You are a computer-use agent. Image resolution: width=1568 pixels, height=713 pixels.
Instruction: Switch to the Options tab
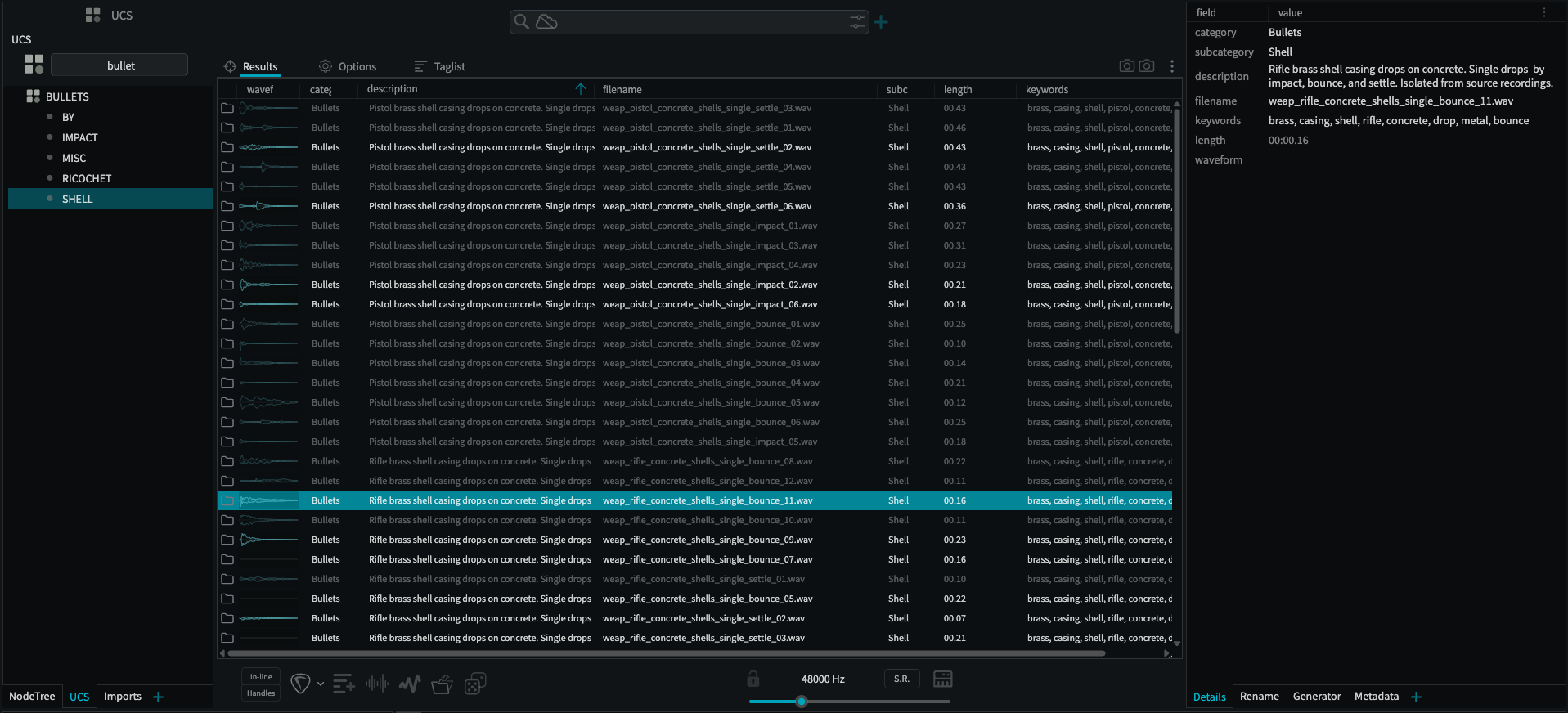[x=357, y=66]
